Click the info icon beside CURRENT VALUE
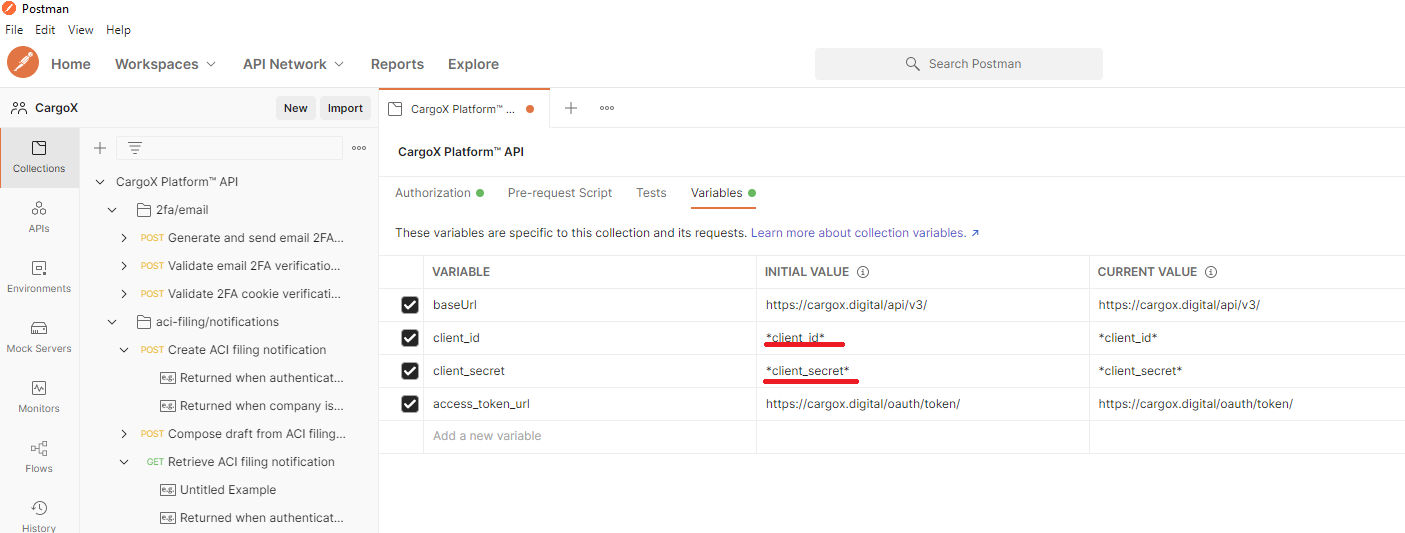Image resolution: width=1405 pixels, height=533 pixels. [1211, 272]
